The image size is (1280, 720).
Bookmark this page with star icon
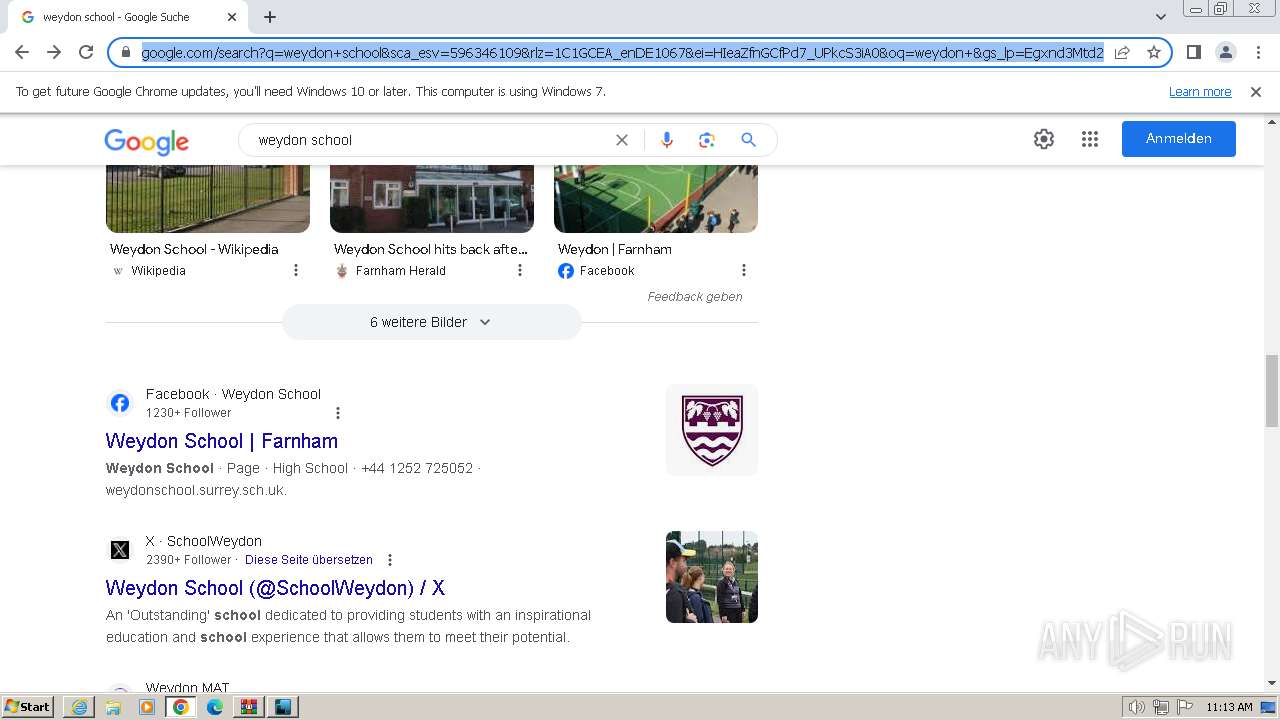(x=1154, y=52)
